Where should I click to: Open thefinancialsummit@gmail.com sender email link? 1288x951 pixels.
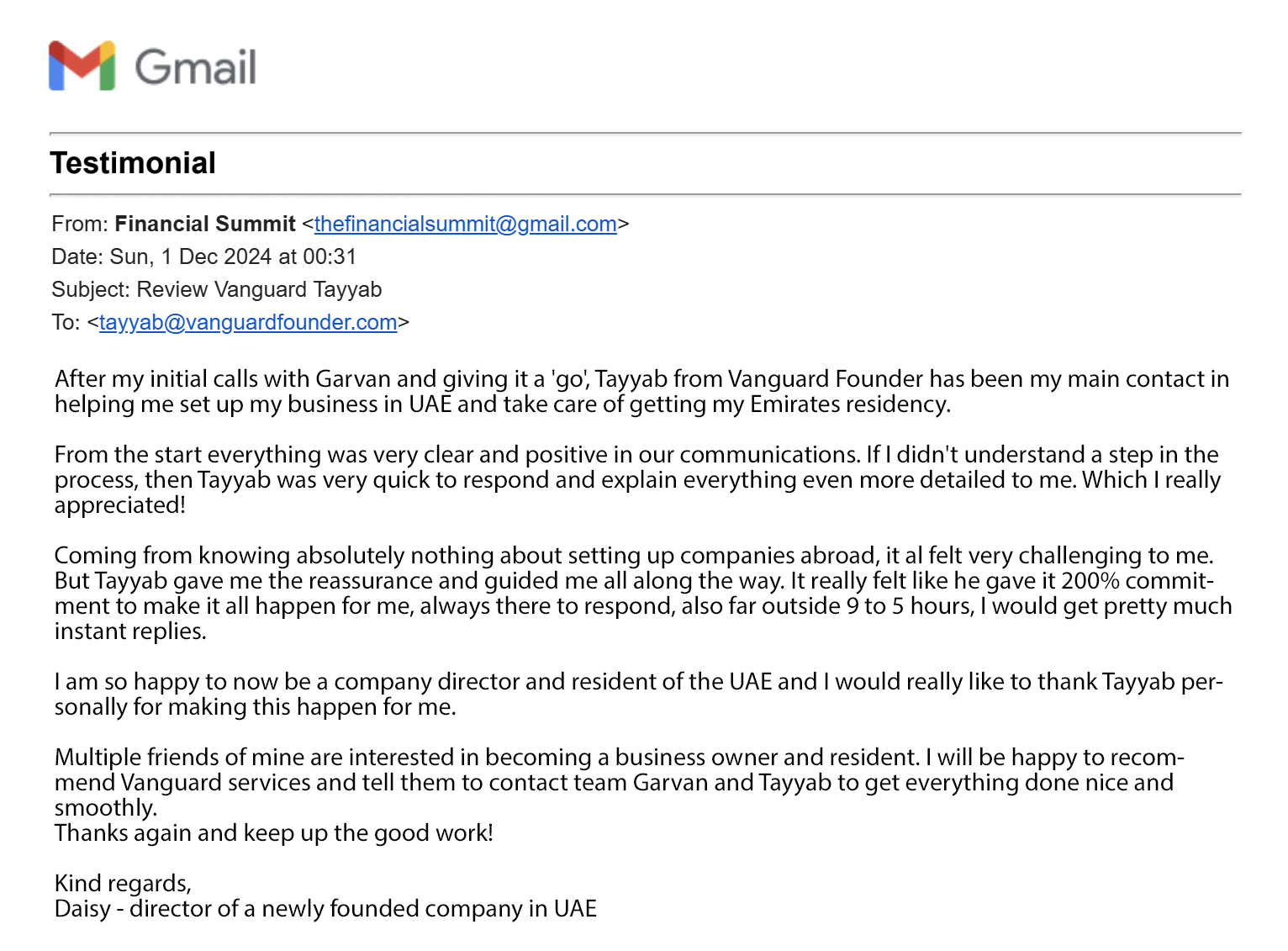(x=465, y=224)
